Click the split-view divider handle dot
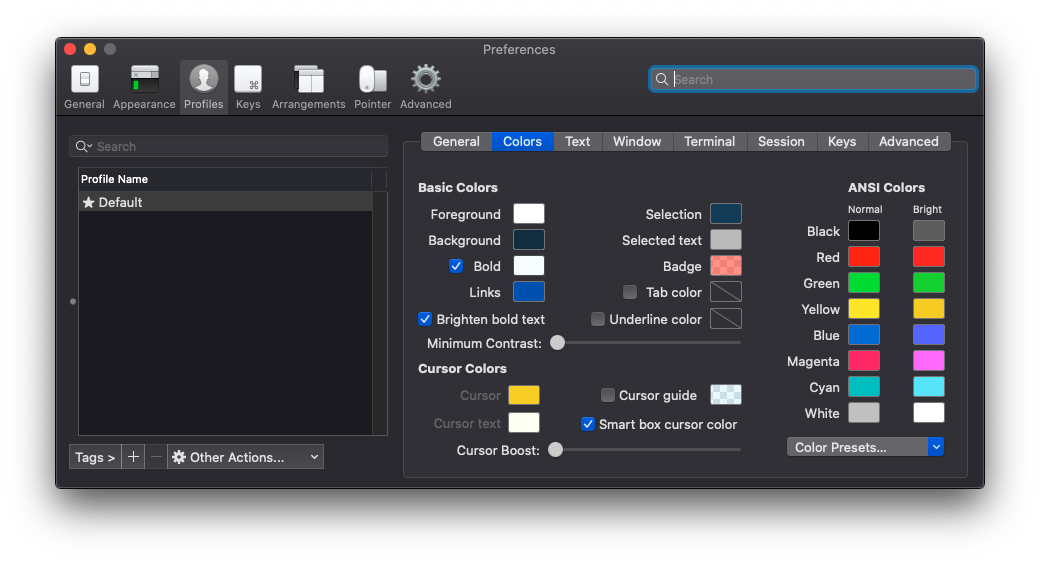This screenshot has width=1040, height=562. point(73,301)
